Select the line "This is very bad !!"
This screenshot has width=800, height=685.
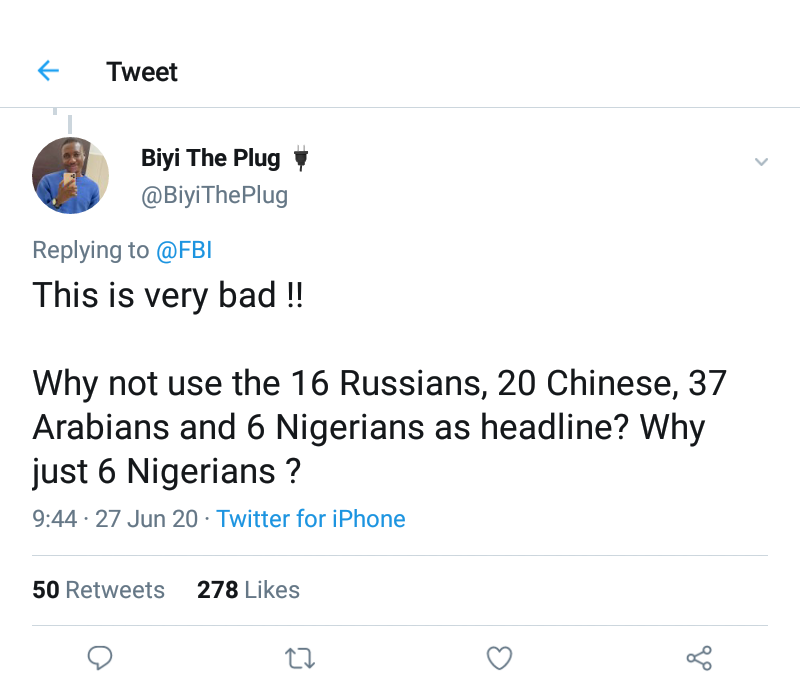(167, 295)
